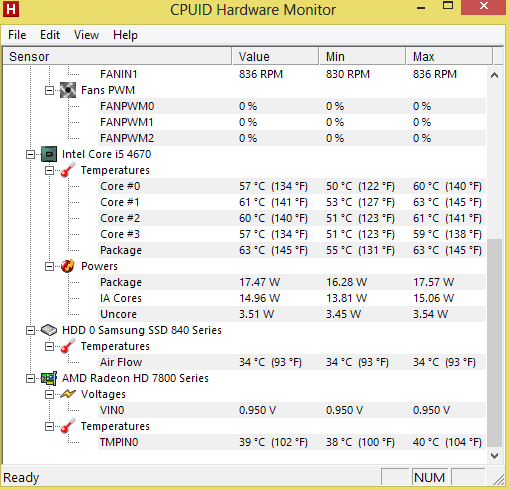Open the View menu
The image size is (510, 490).
pos(86,35)
